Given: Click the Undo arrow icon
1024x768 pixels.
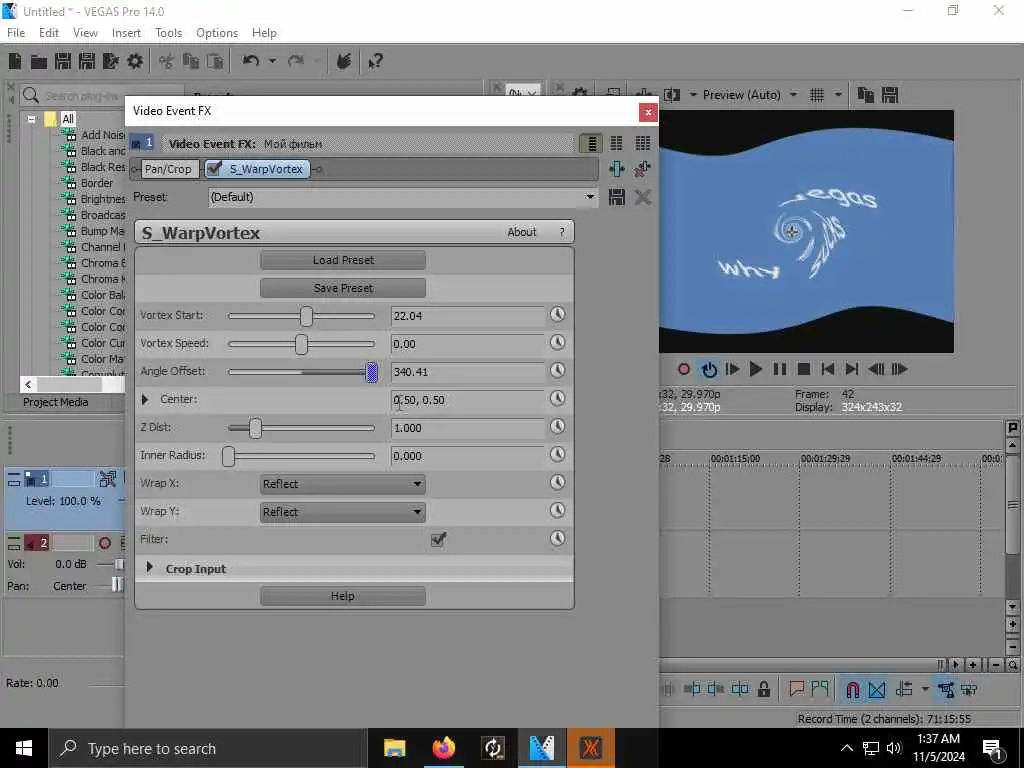Looking at the screenshot, I should point(251,61).
